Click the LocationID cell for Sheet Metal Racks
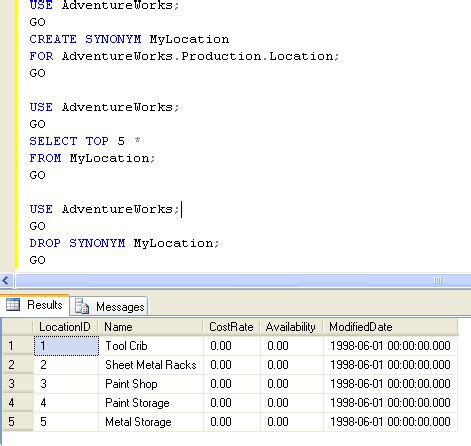 click(66, 365)
